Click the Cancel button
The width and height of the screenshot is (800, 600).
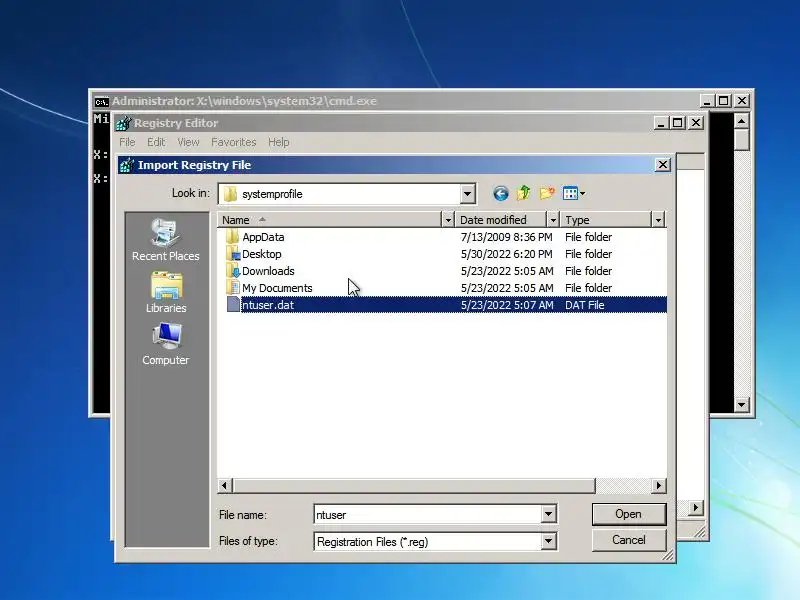point(629,540)
